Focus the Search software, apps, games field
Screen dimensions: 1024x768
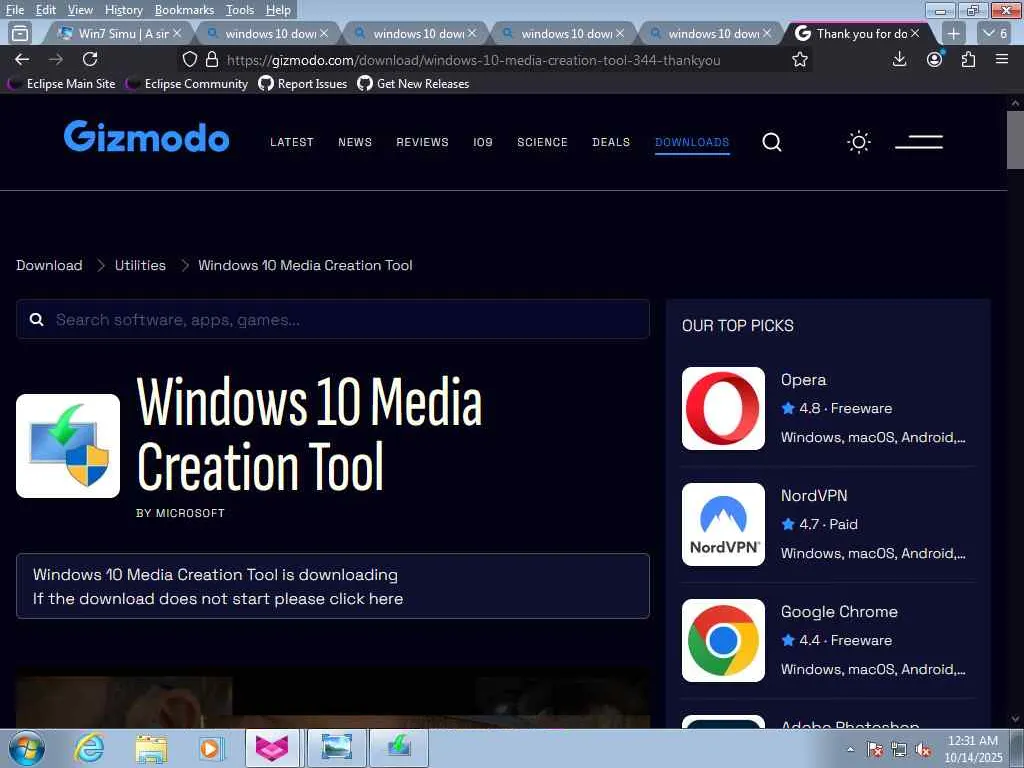click(x=333, y=319)
